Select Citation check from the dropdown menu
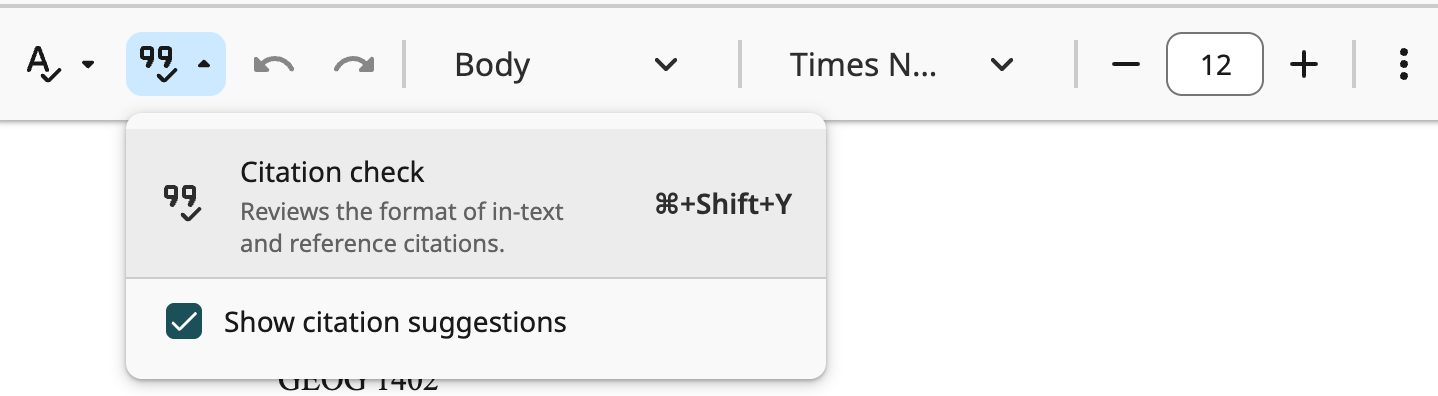This screenshot has height=396, width=1438. 476,204
